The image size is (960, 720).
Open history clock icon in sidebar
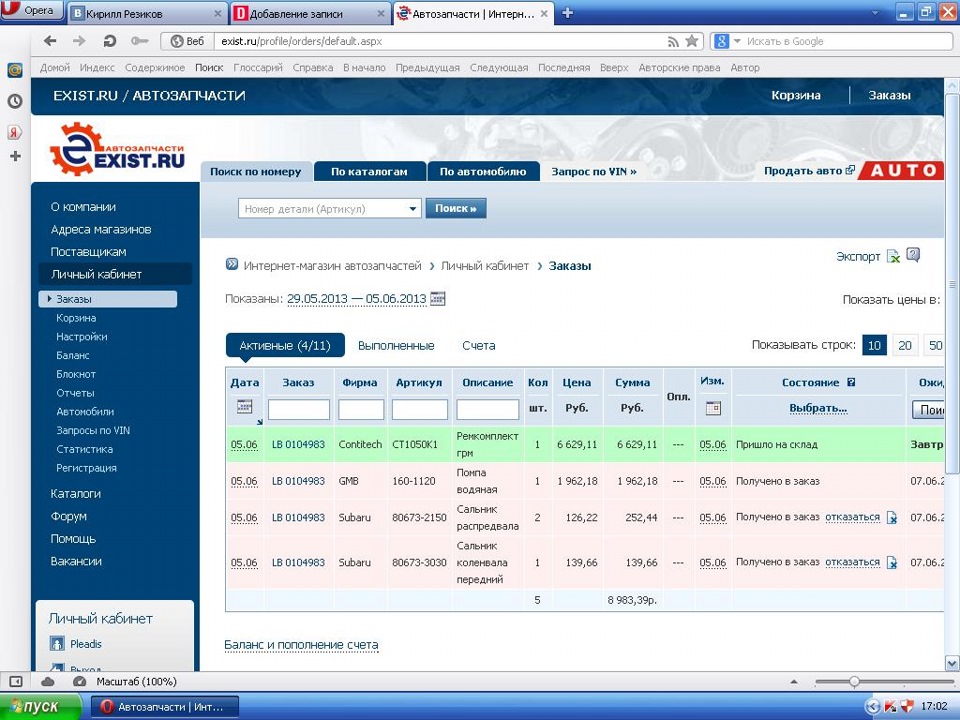click(15, 101)
